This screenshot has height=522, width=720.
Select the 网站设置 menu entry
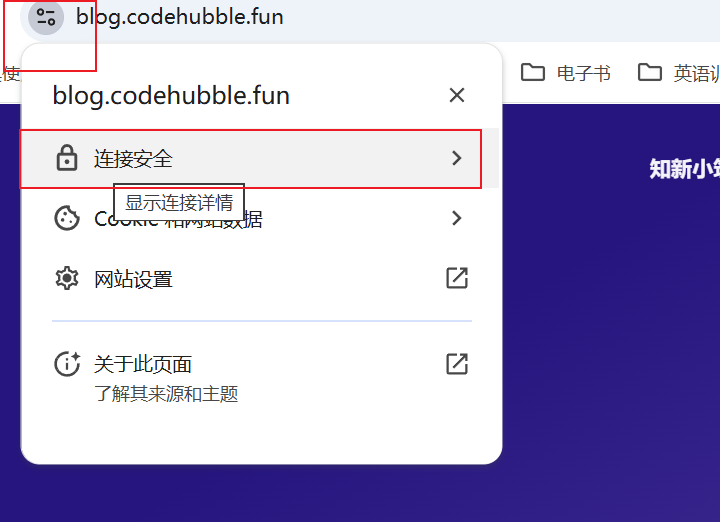[259, 278]
